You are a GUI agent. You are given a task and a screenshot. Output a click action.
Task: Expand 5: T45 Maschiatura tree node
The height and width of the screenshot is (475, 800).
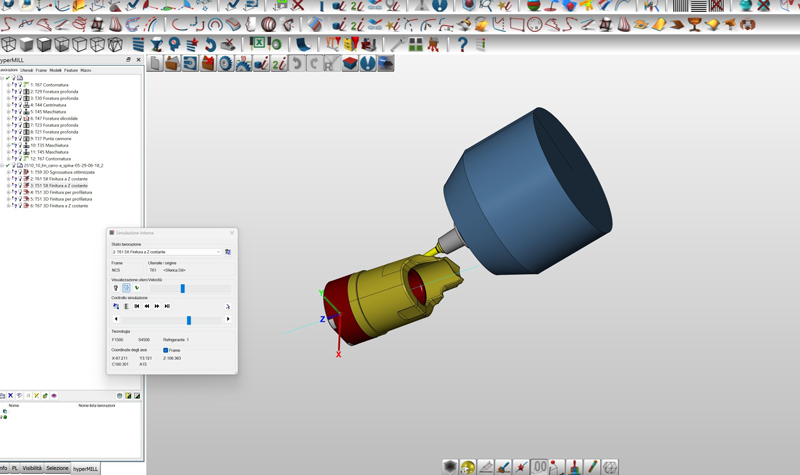point(9,112)
